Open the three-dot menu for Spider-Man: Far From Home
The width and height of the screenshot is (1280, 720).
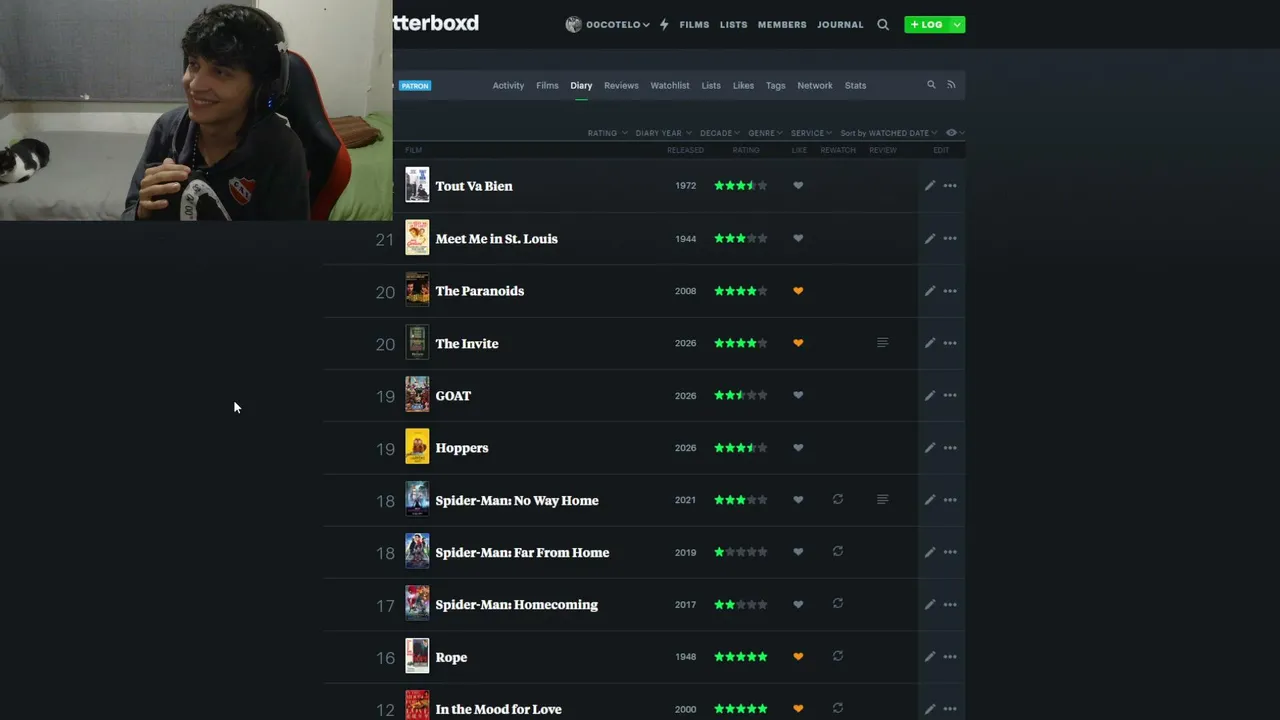click(950, 552)
